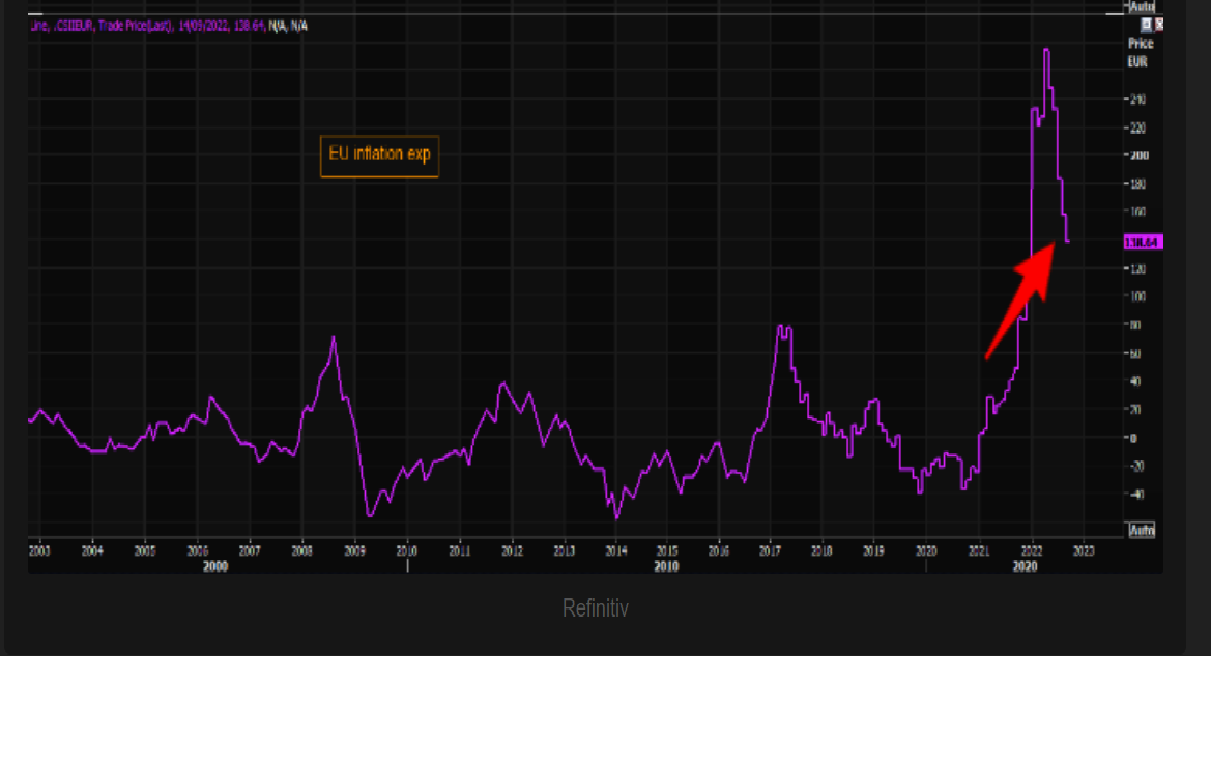Click the 138.64 last price label

point(1143,242)
